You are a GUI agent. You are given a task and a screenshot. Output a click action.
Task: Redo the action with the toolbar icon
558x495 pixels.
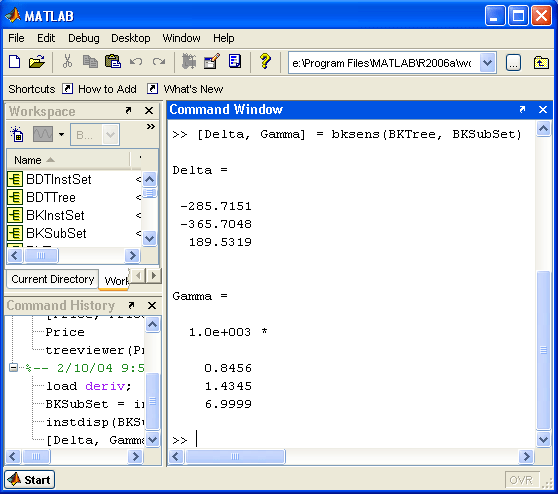(x=159, y=62)
